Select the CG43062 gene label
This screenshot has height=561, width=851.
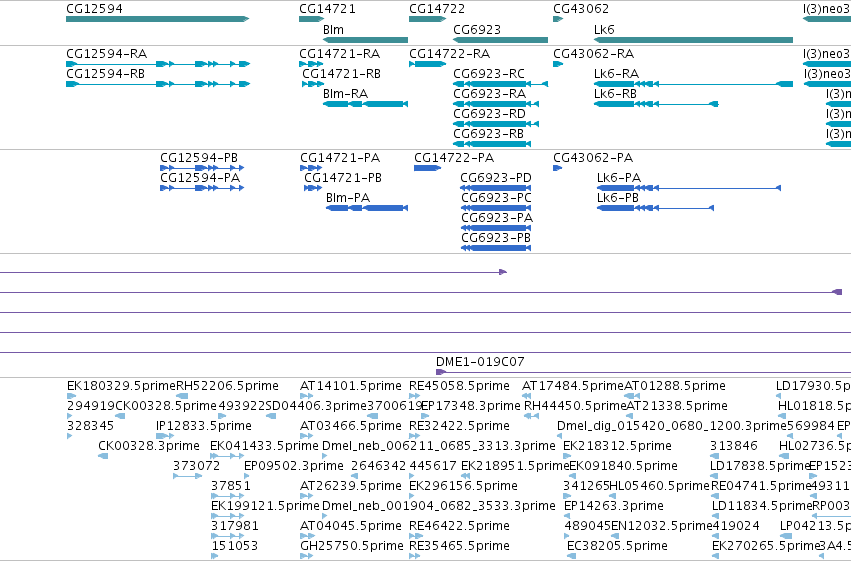point(581,9)
